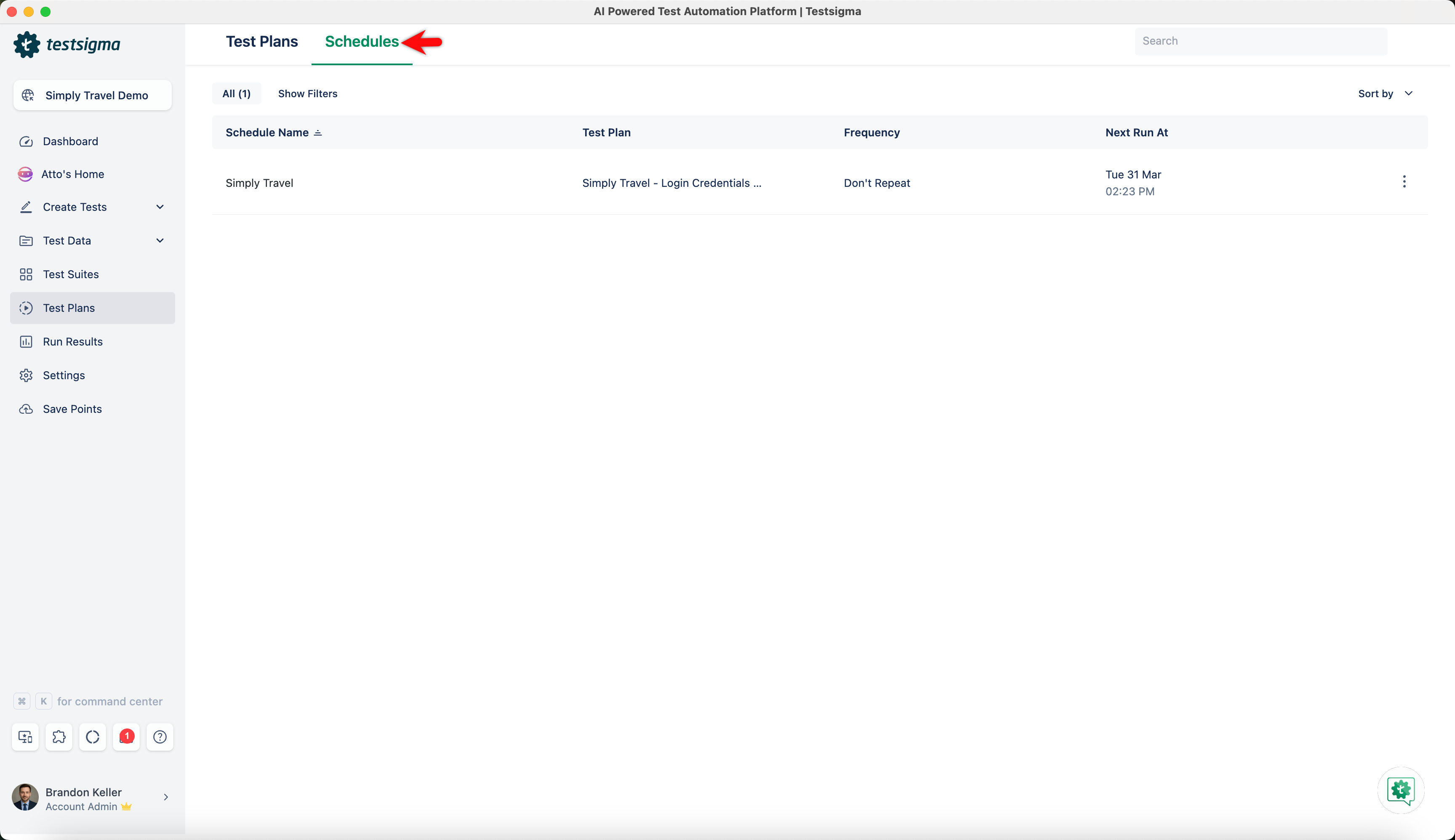Open the Dashboard sidebar item
The width and height of the screenshot is (1455, 840).
tap(70, 141)
